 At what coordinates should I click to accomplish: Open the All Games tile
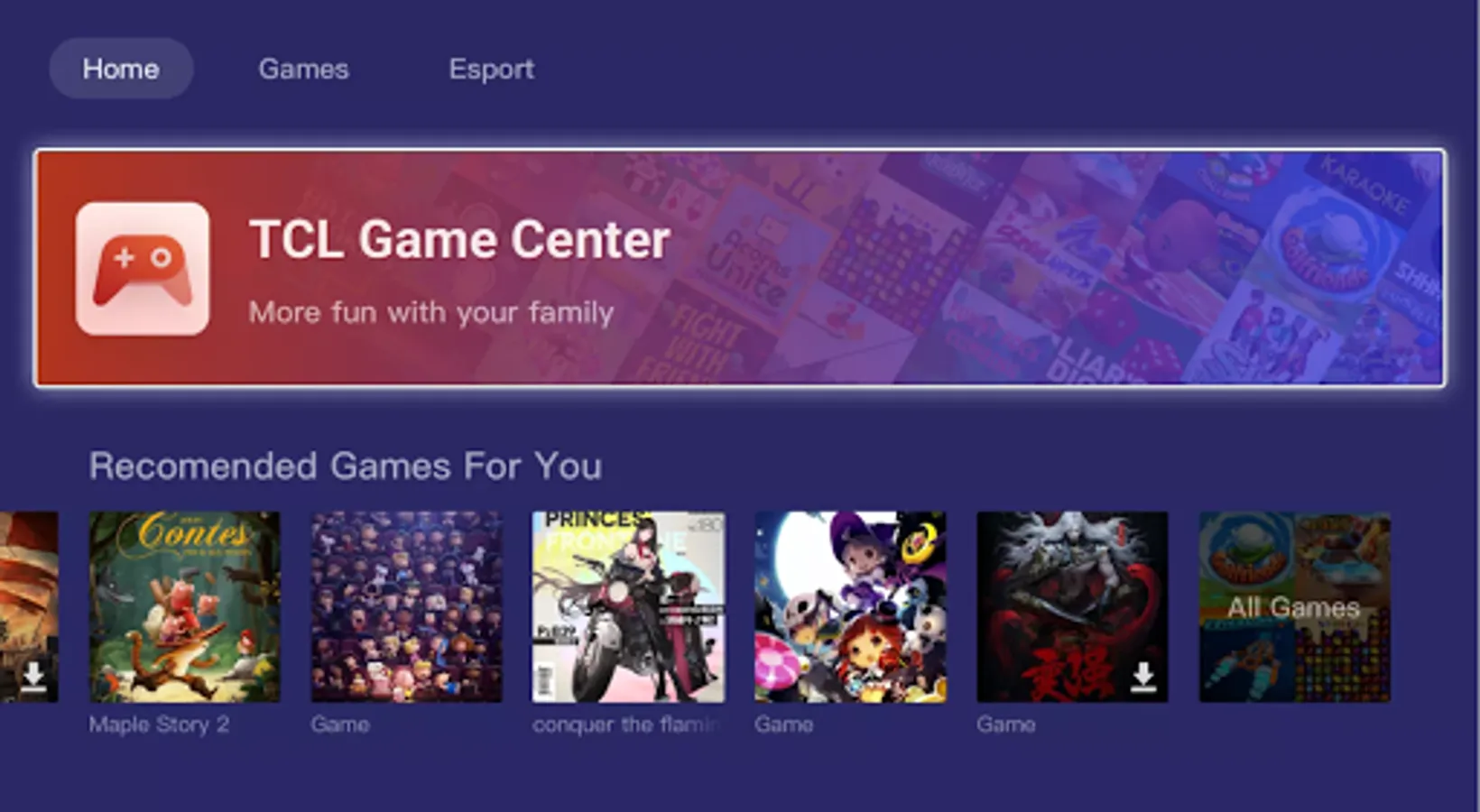pyautogui.click(x=1294, y=607)
